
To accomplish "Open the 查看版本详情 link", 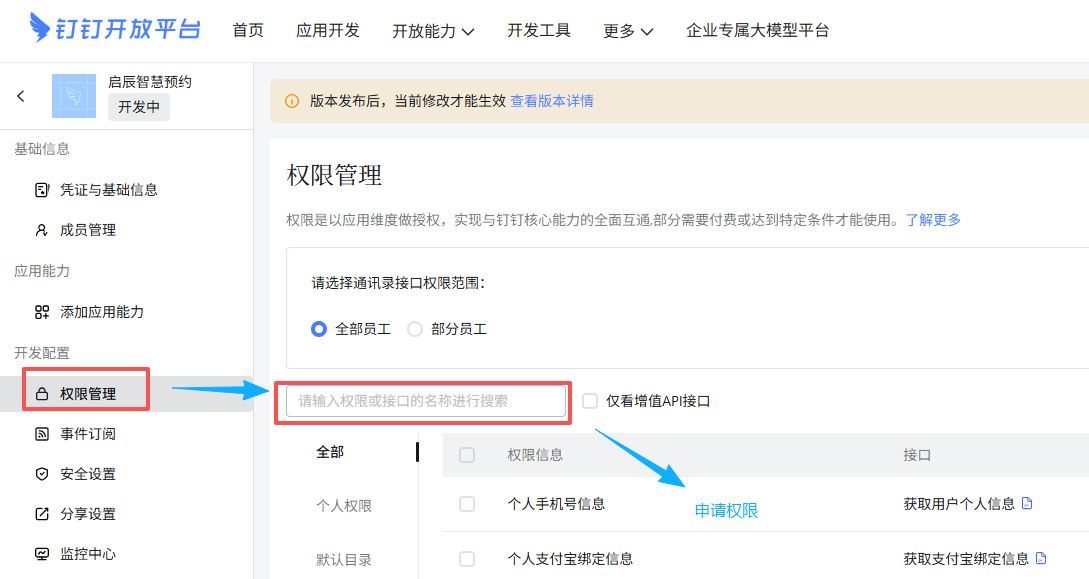I will pos(552,101).
